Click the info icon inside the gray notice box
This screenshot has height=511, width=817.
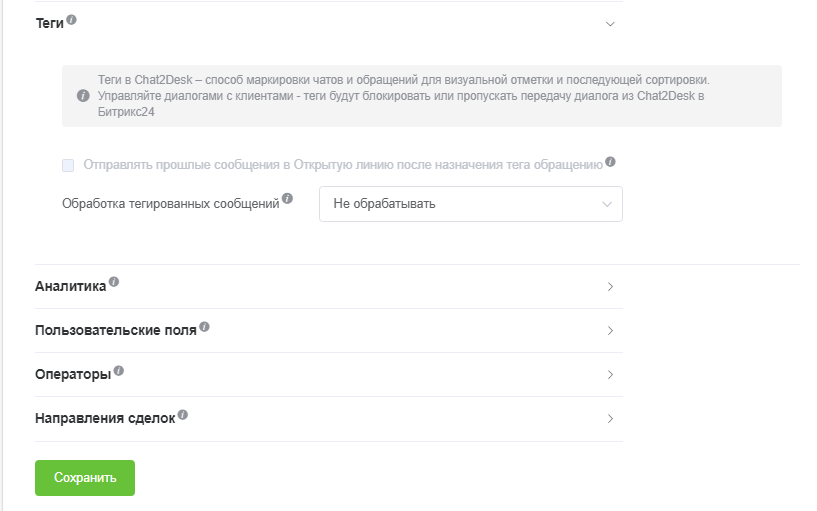click(x=83, y=96)
